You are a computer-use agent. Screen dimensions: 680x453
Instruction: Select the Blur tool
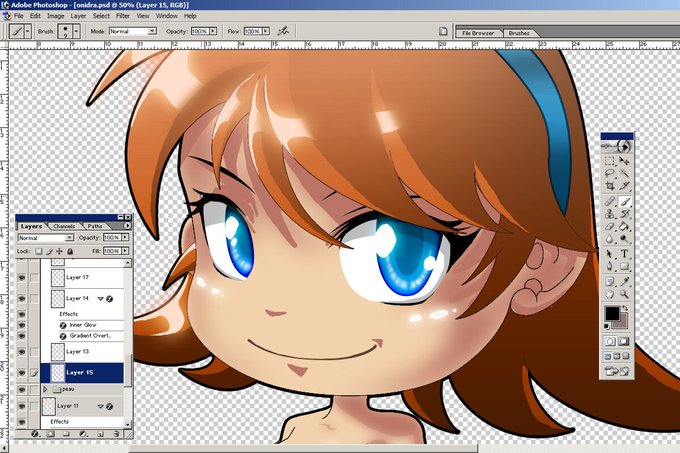pos(610,238)
